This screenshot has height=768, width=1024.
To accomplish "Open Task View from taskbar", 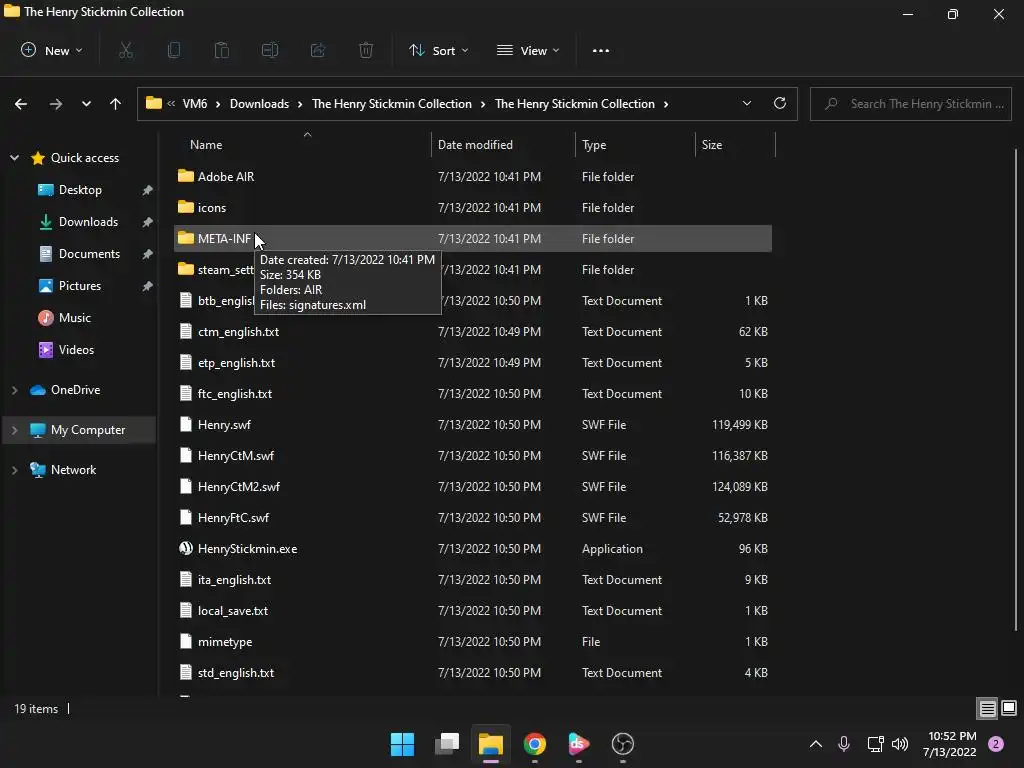I will click(447, 744).
